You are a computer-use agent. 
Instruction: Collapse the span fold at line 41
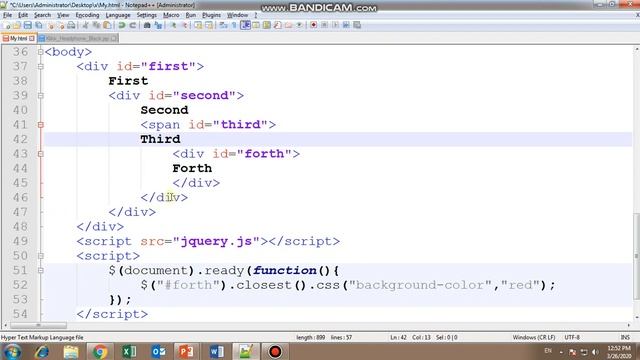[x=40, y=124]
